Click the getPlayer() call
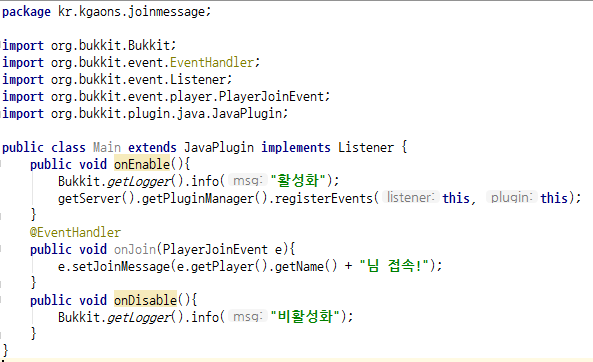 coord(229,267)
